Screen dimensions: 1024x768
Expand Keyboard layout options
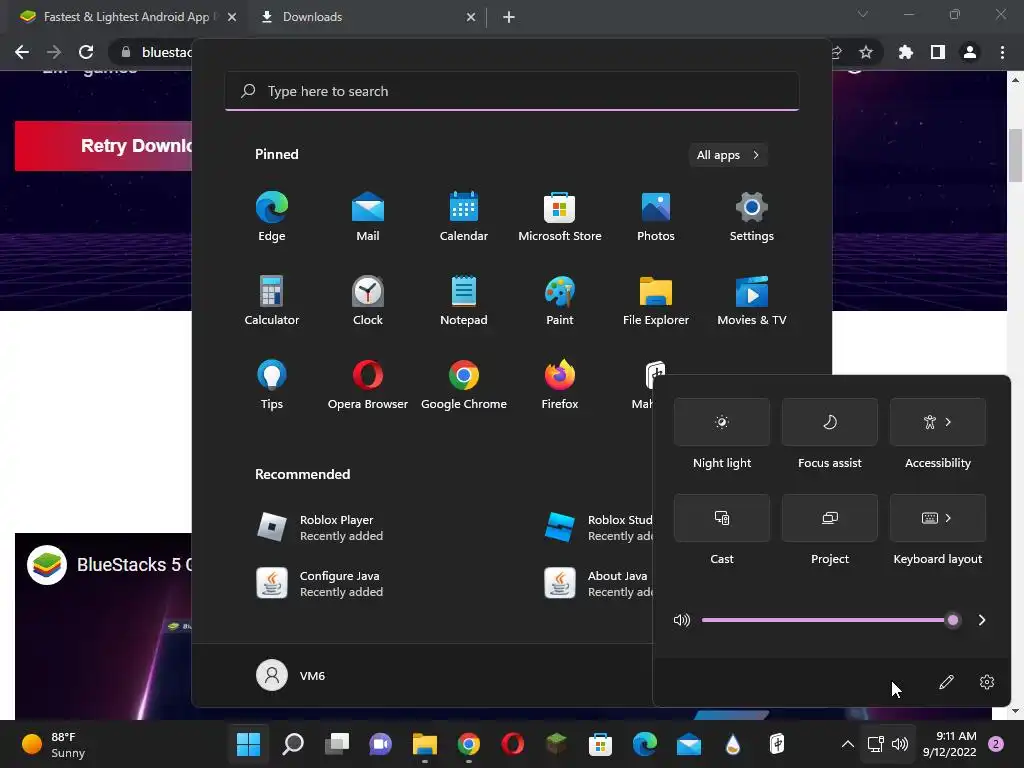(x=938, y=518)
